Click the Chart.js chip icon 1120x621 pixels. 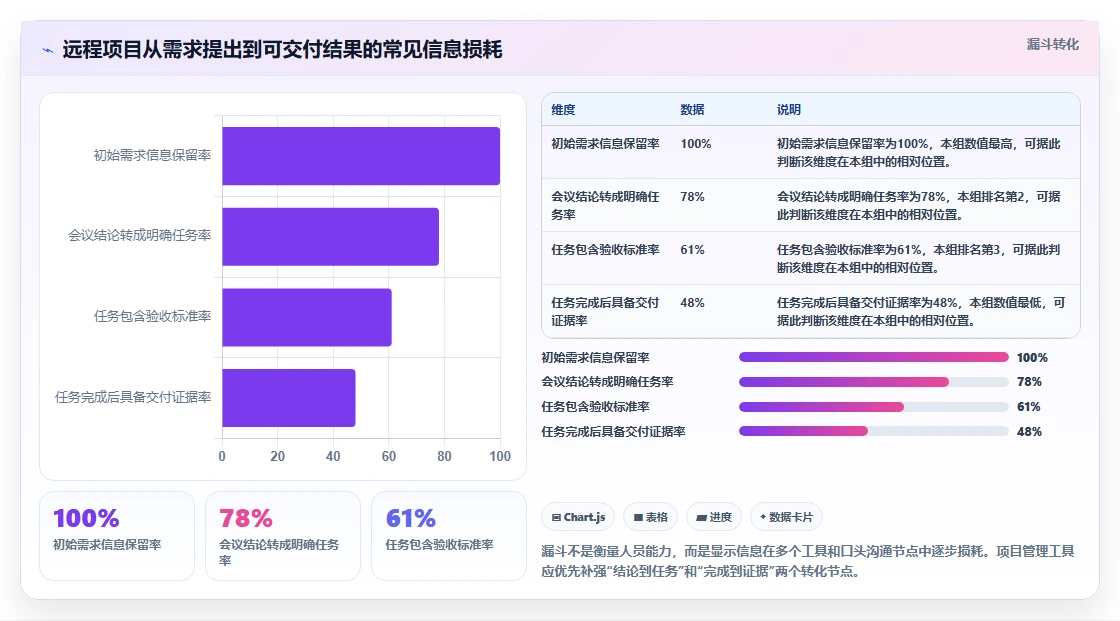(x=556, y=517)
